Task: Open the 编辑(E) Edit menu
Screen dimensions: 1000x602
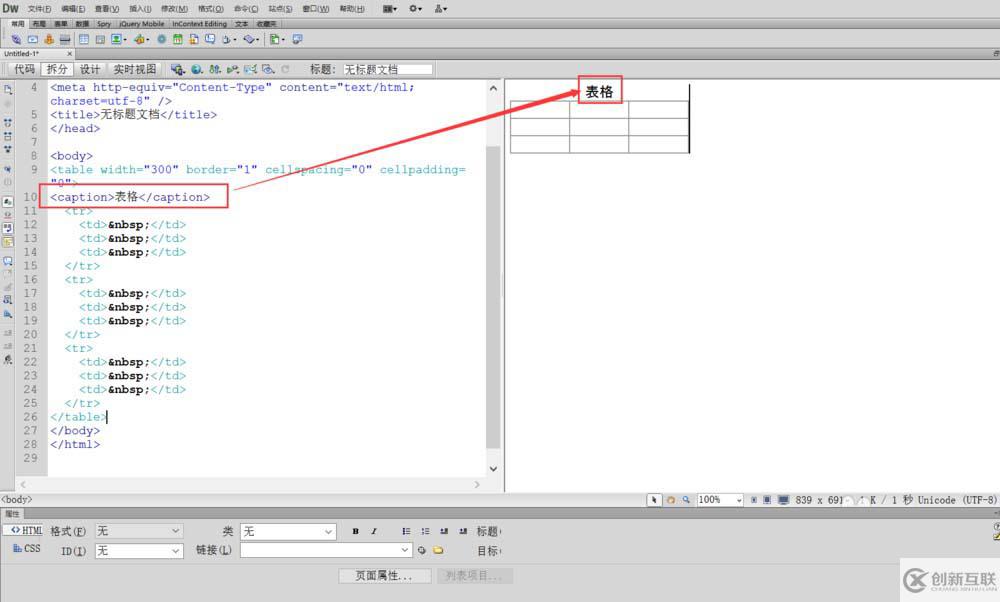Action: pyautogui.click(x=73, y=9)
